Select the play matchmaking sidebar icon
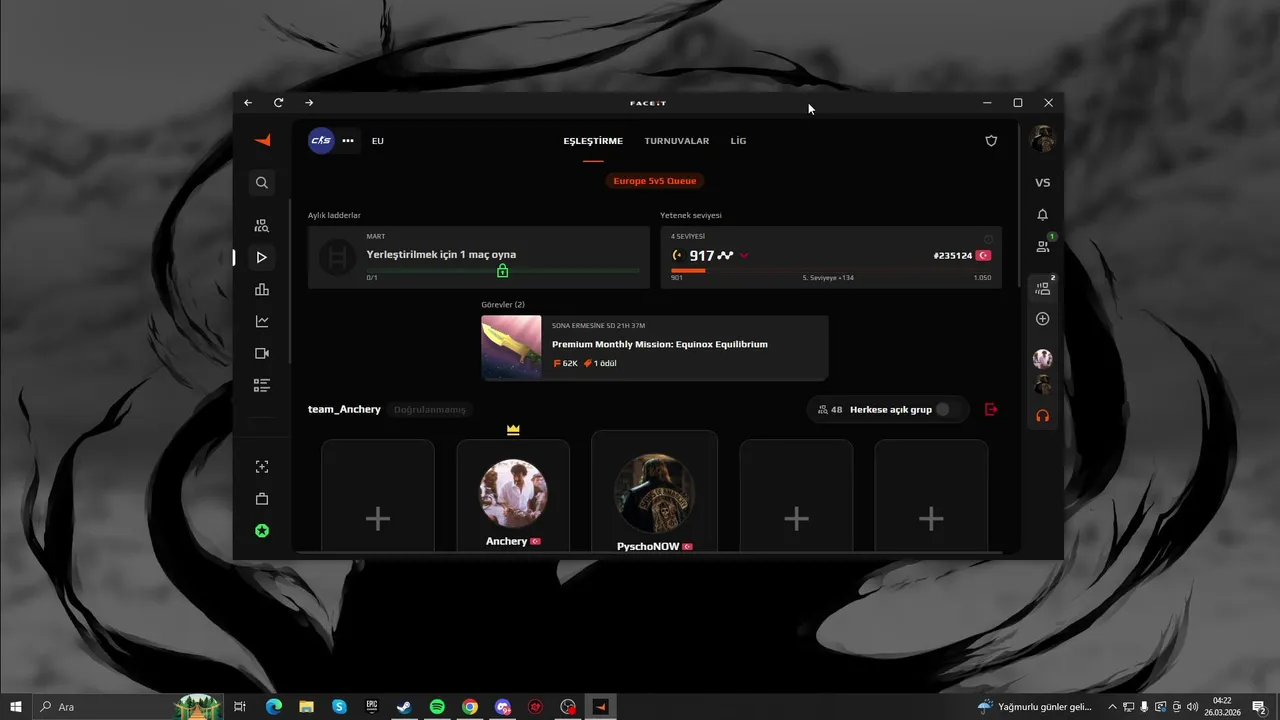Viewport: 1280px width, 720px height. click(262, 258)
